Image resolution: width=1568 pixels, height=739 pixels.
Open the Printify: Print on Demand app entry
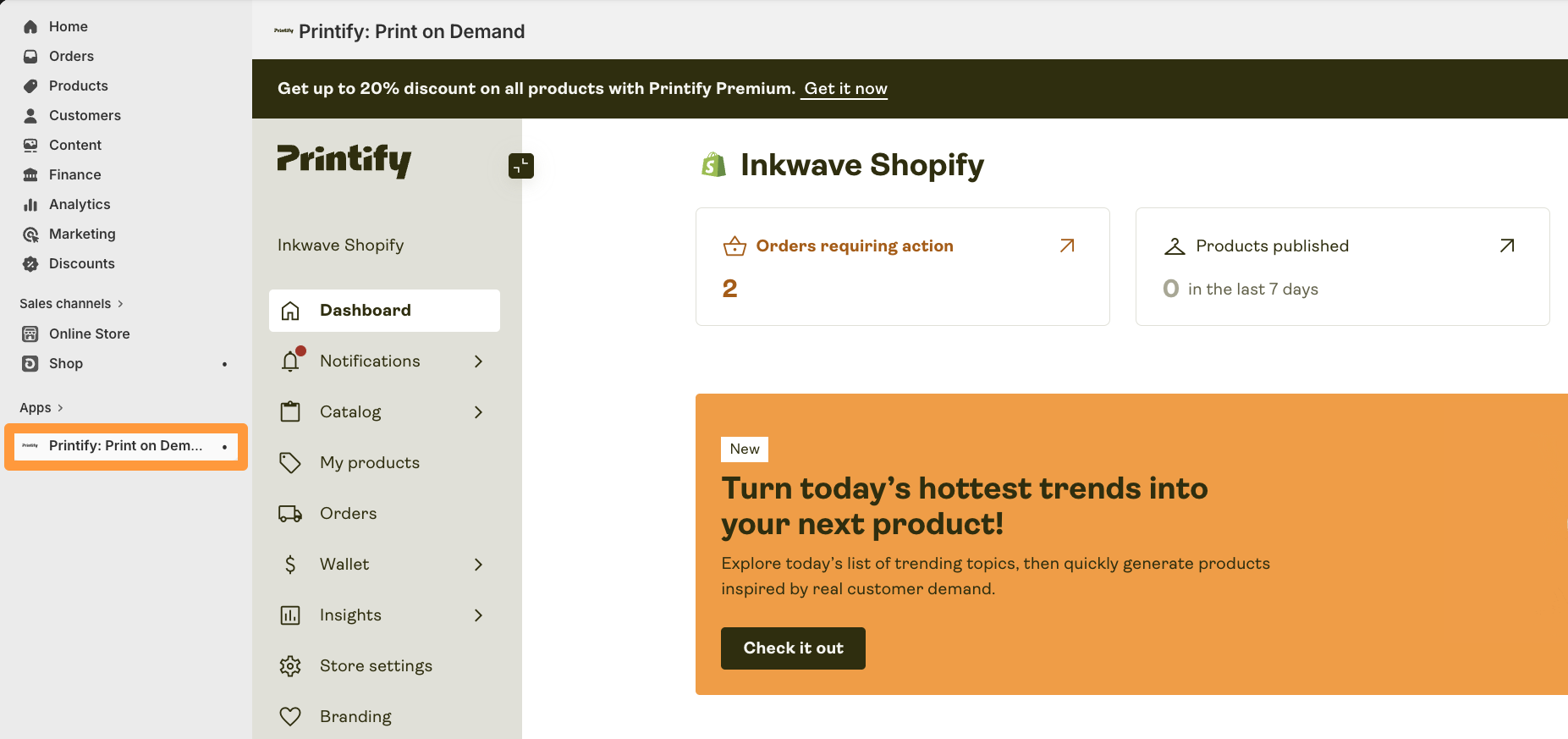pyautogui.click(x=126, y=446)
